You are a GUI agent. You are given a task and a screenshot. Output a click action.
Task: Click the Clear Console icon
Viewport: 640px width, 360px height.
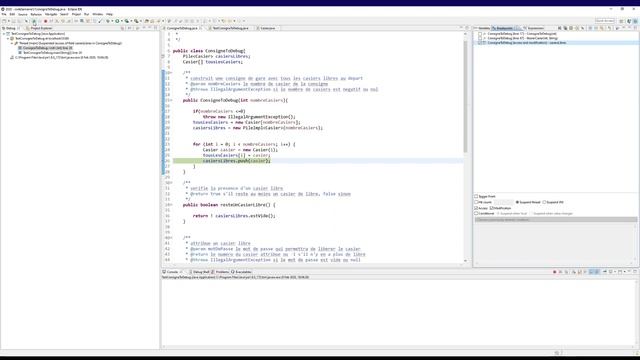click(573, 272)
